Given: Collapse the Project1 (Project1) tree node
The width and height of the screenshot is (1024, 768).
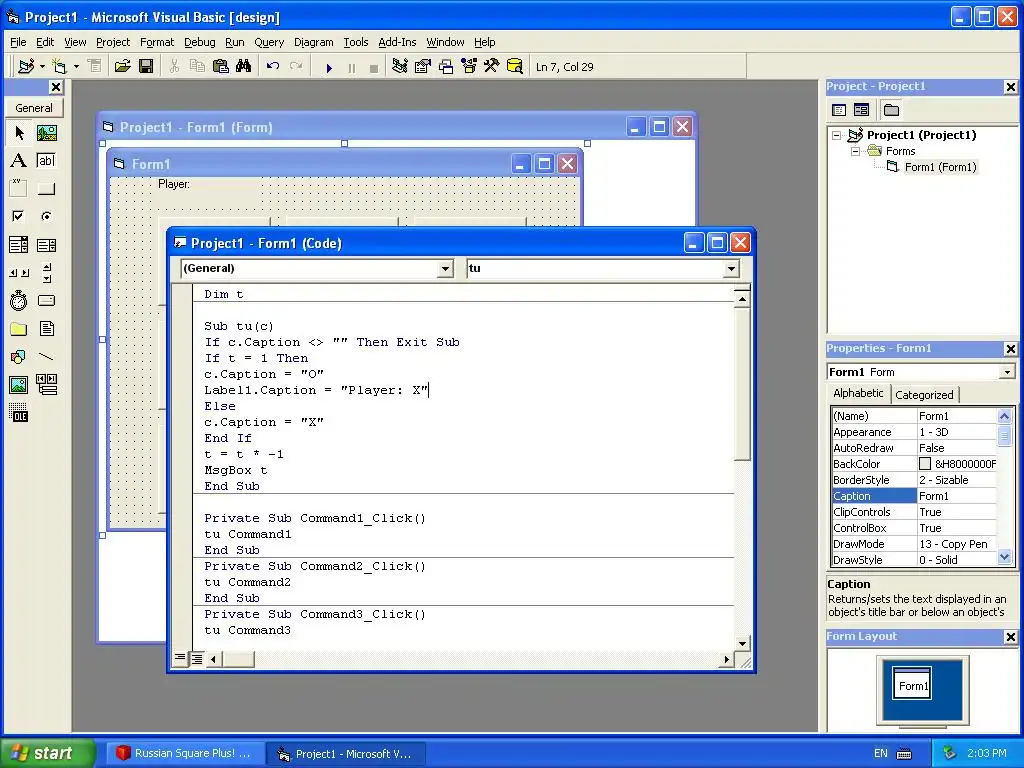Looking at the screenshot, I should point(837,135).
